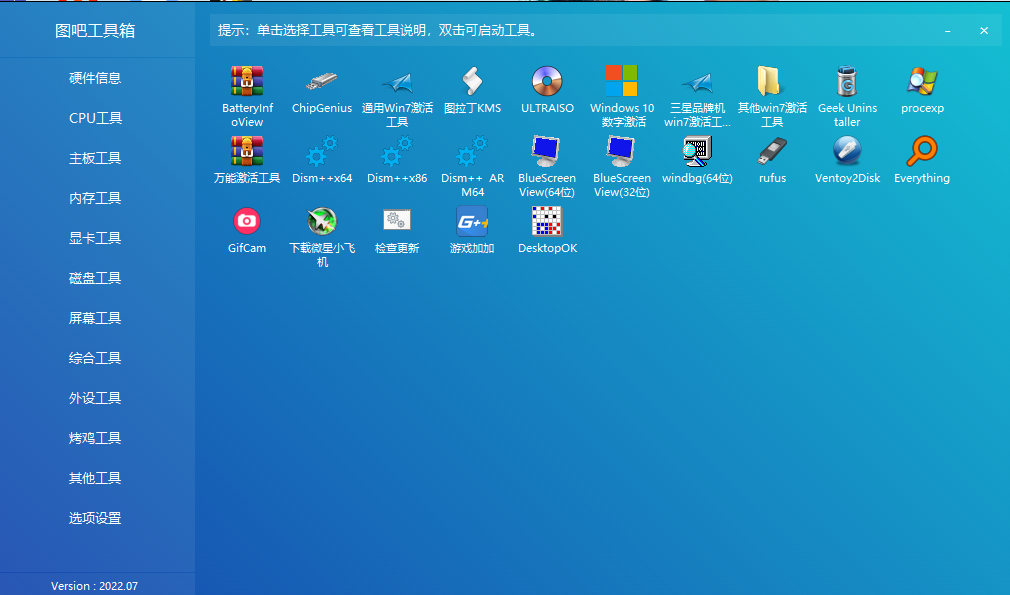
Task: Select BlueScreenView(64位) icon
Action: click(546, 152)
